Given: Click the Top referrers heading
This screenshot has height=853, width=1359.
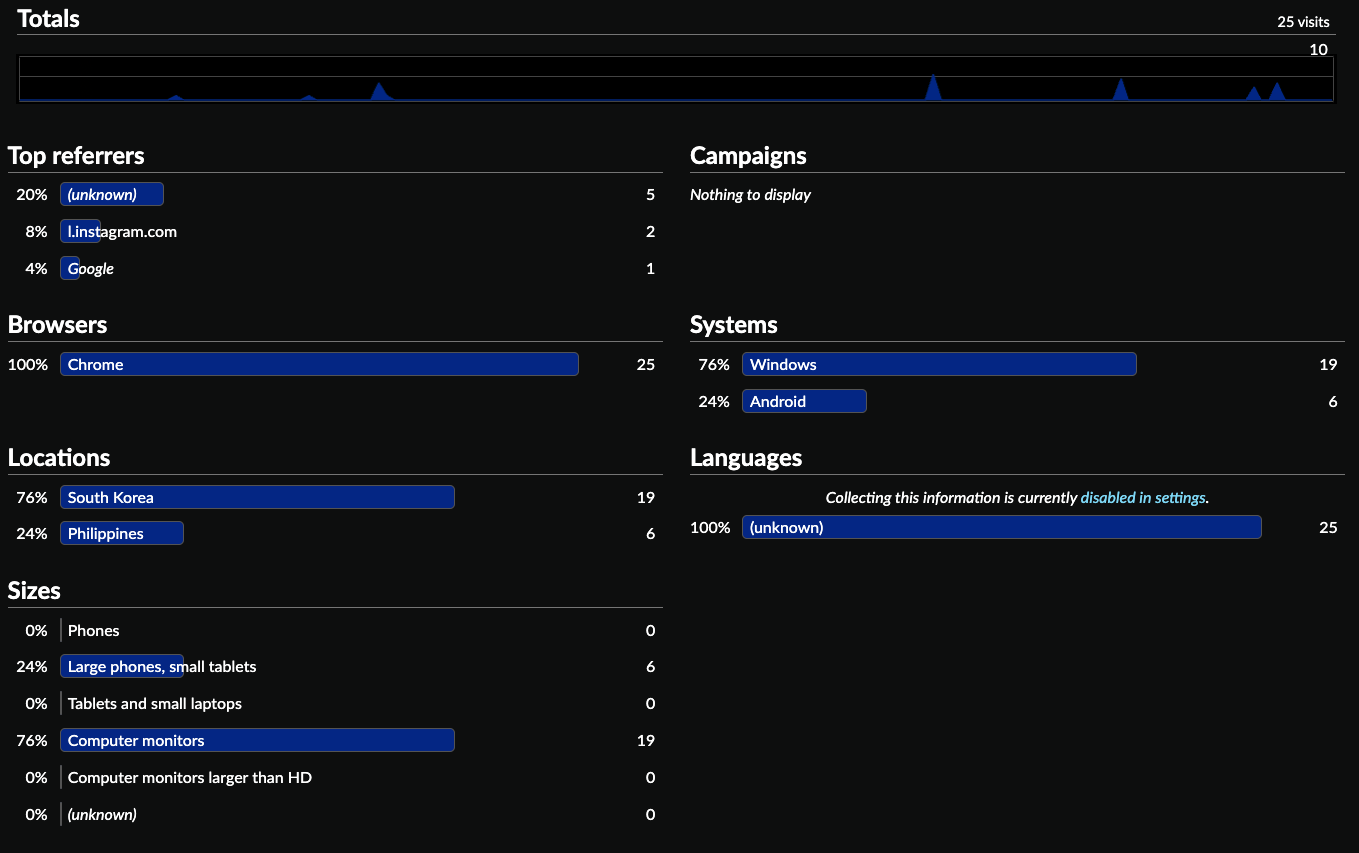Looking at the screenshot, I should pyautogui.click(x=76, y=156).
